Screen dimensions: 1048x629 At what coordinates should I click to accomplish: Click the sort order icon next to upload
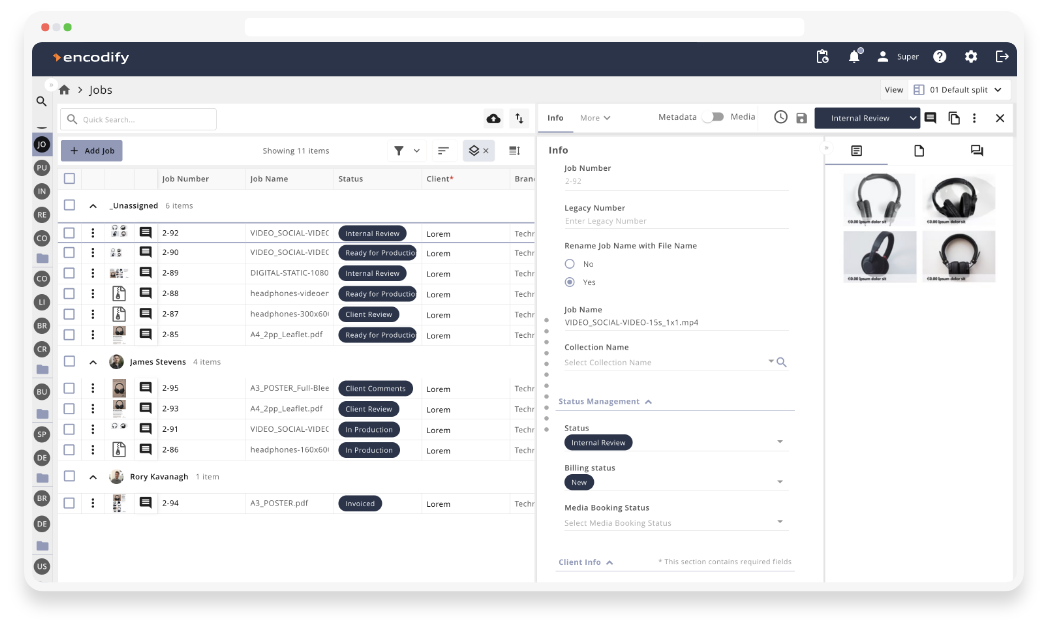tap(519, 118)
